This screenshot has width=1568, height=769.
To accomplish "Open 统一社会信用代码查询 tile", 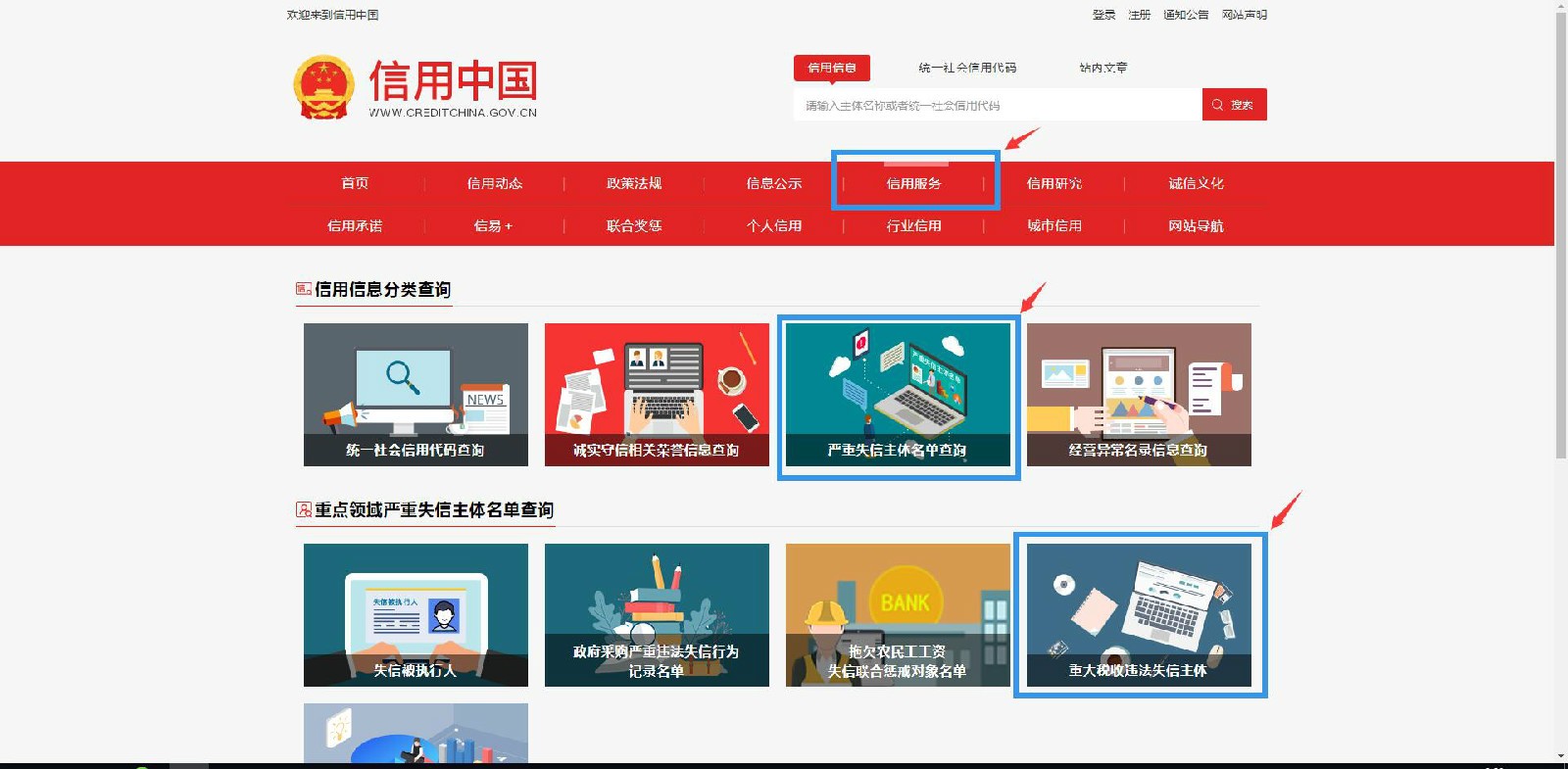I will click(x=416, y=395).
